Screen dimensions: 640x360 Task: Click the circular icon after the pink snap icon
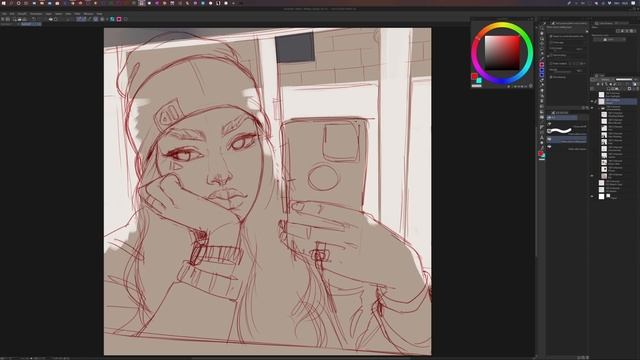[x=126, y=19]
